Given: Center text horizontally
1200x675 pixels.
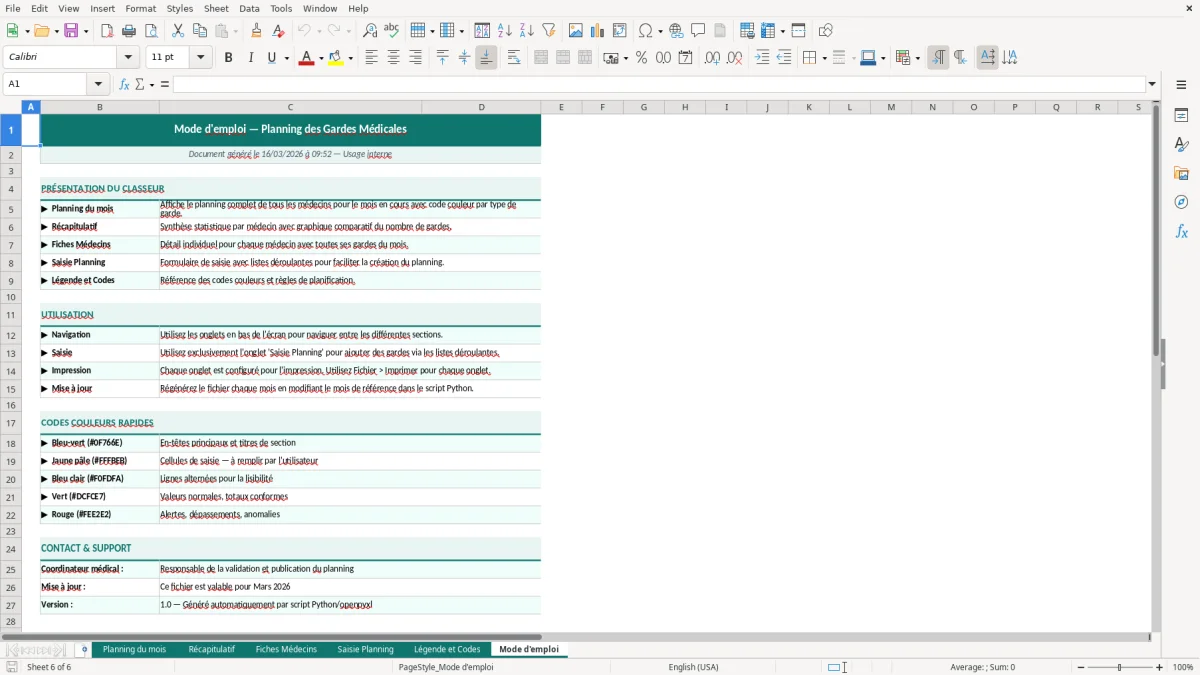Looking at the screenshot, I should 394,58.
